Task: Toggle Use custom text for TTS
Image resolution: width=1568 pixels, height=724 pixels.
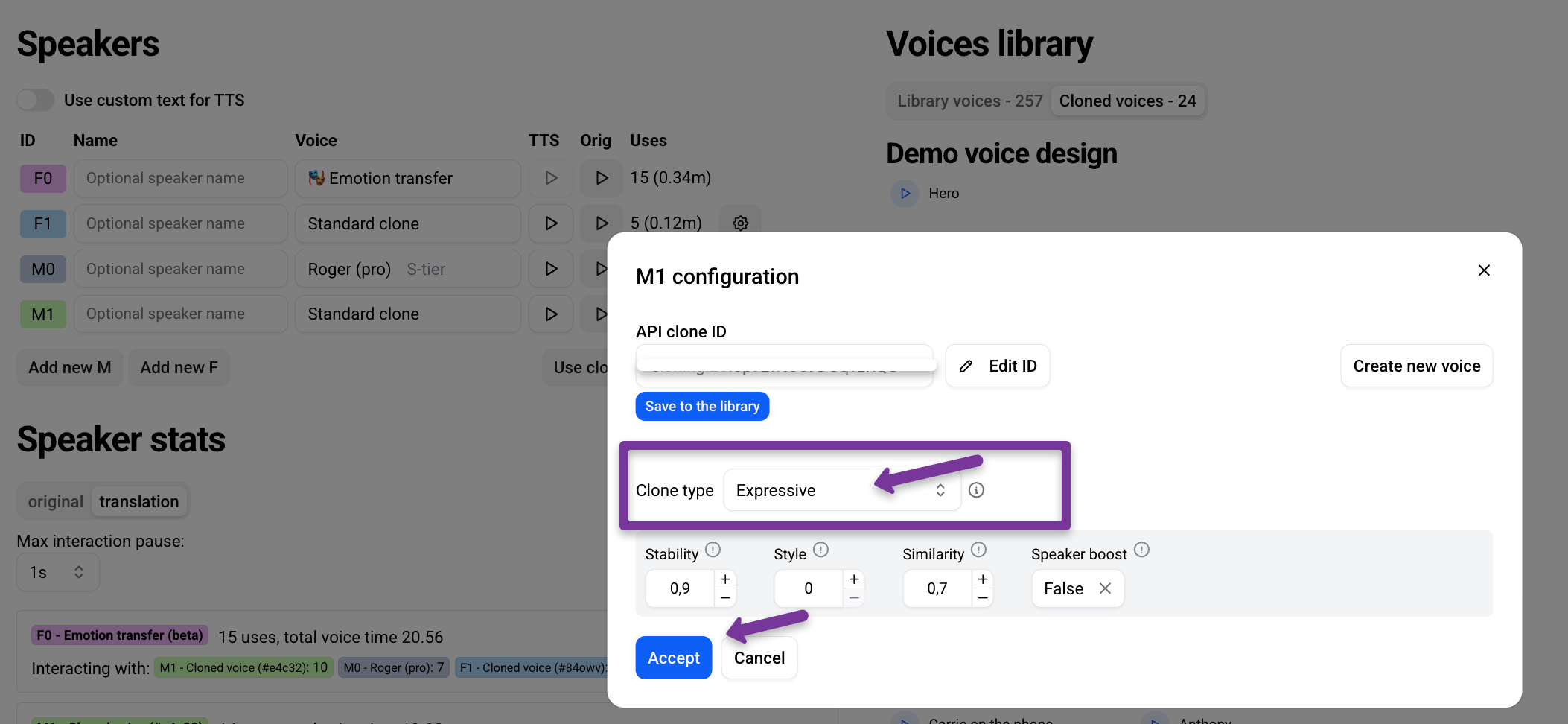Action: pyautogui.click(x=36, y=100)
